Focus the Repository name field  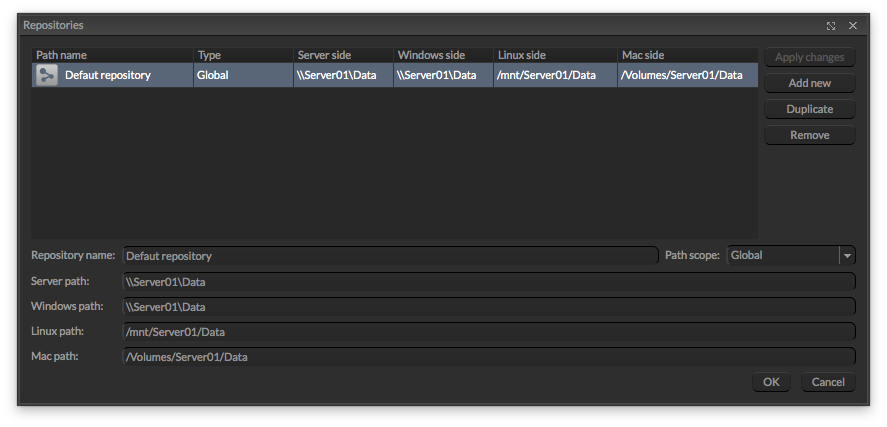[390, 256]
